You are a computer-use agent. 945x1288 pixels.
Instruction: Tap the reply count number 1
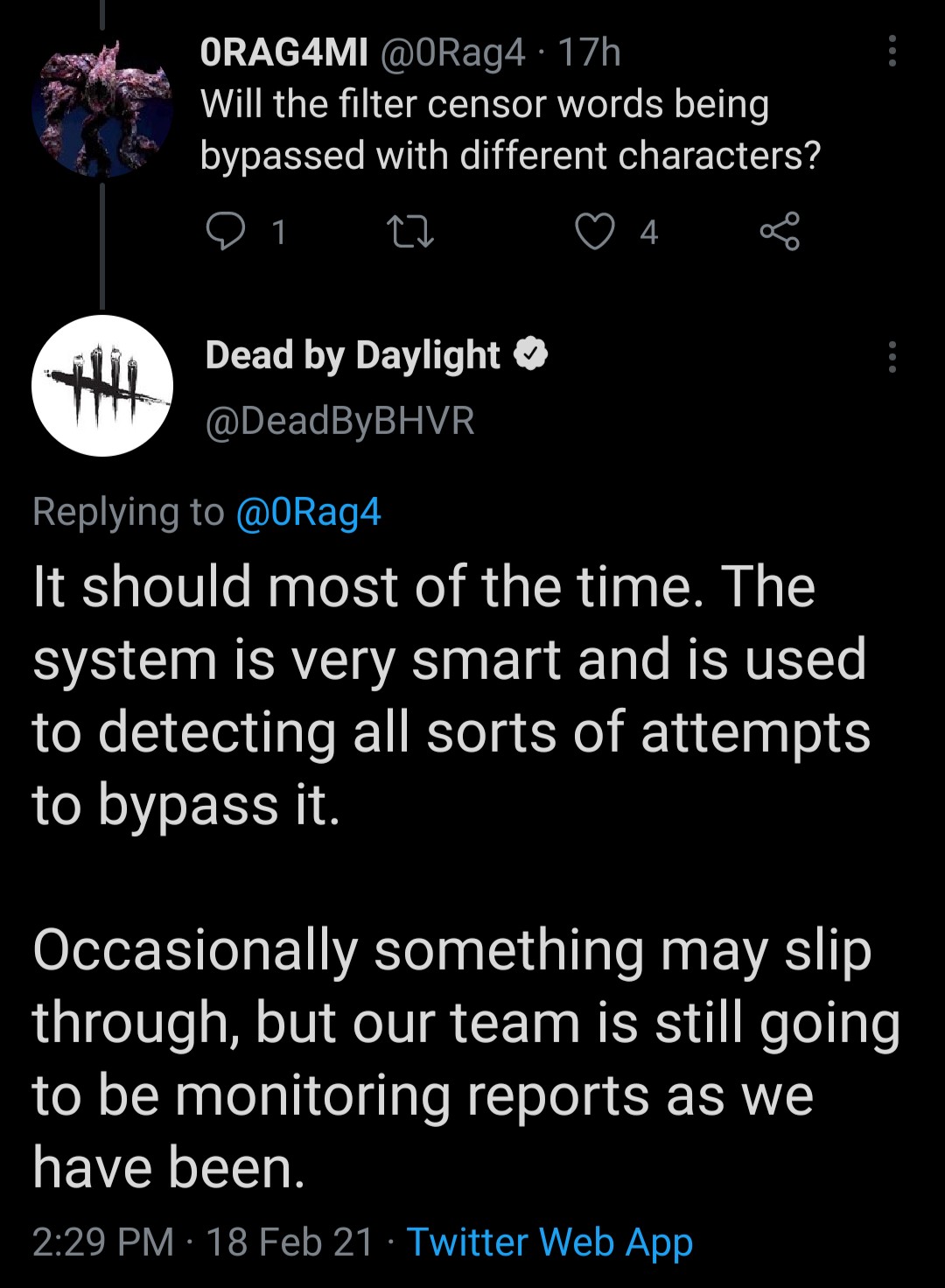coord(278,233)
